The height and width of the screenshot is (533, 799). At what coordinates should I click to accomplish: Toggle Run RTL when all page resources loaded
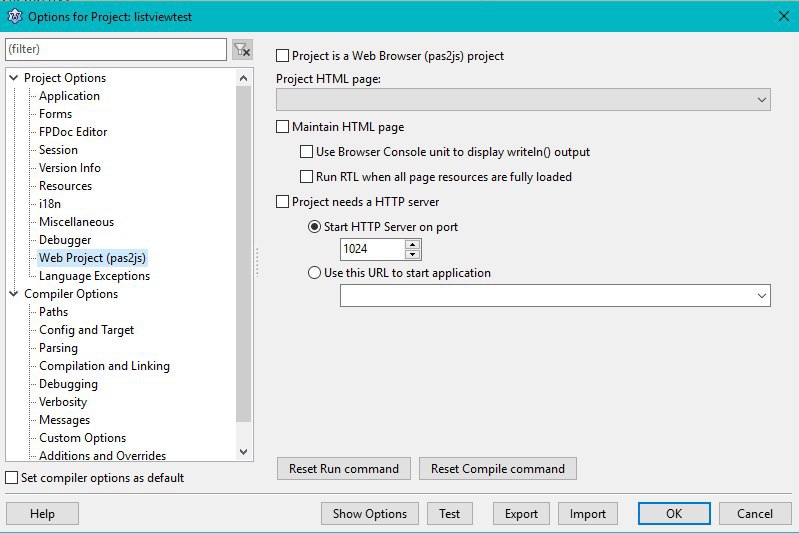coord(306,176)
